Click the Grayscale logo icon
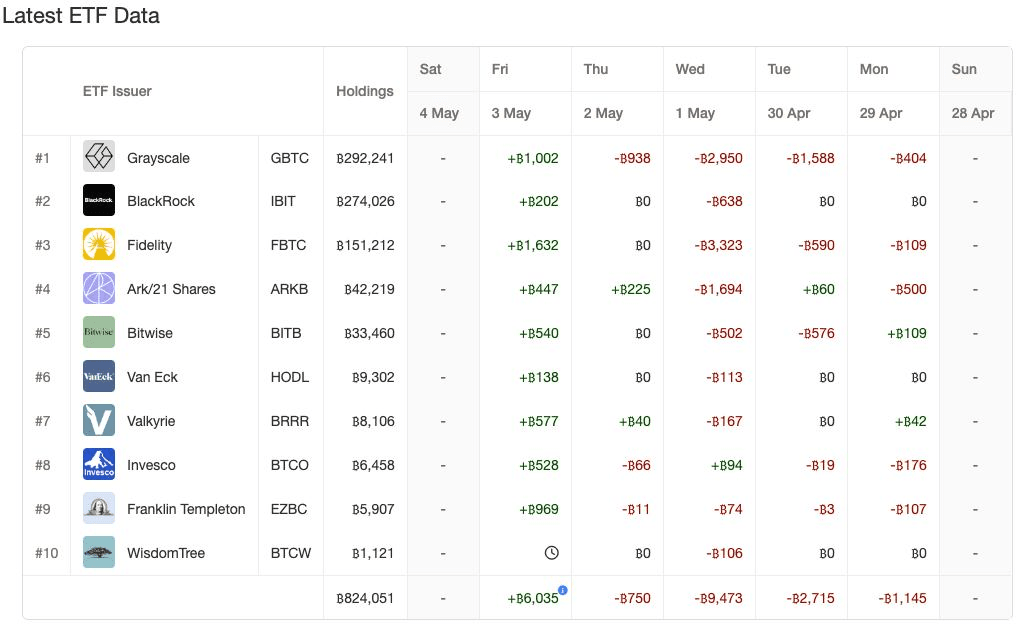 (99, 157)
